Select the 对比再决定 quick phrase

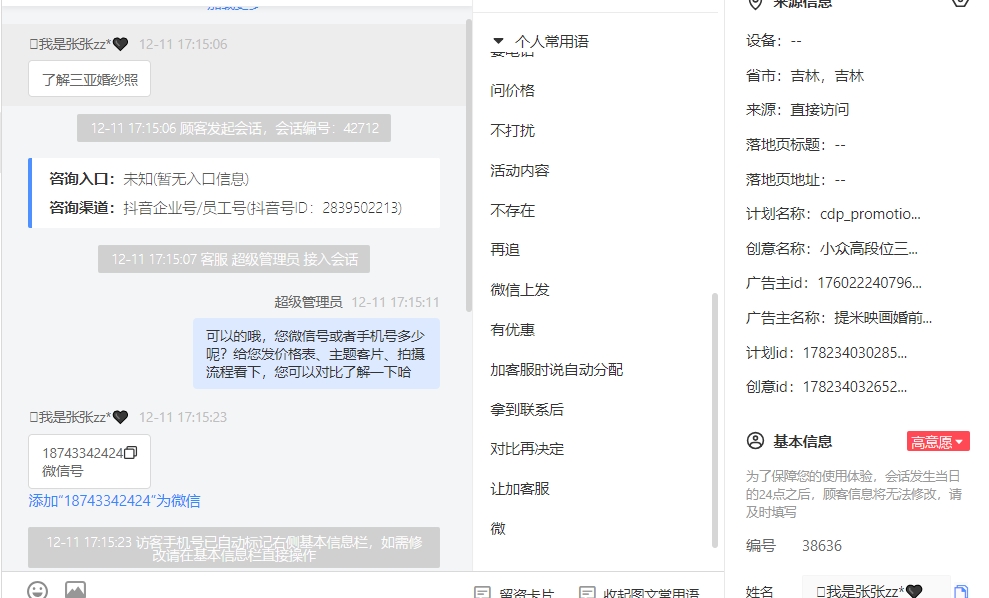tap(527, 449)
